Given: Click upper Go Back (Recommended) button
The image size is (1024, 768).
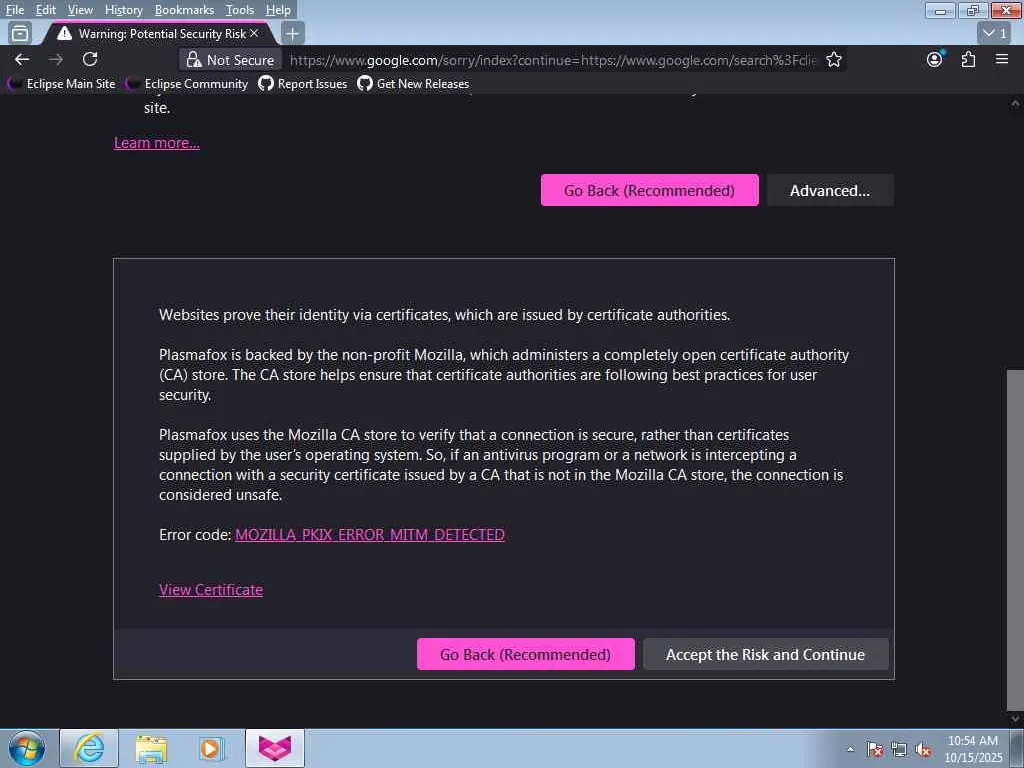Looking at the screenshot, I should [649, 190].
